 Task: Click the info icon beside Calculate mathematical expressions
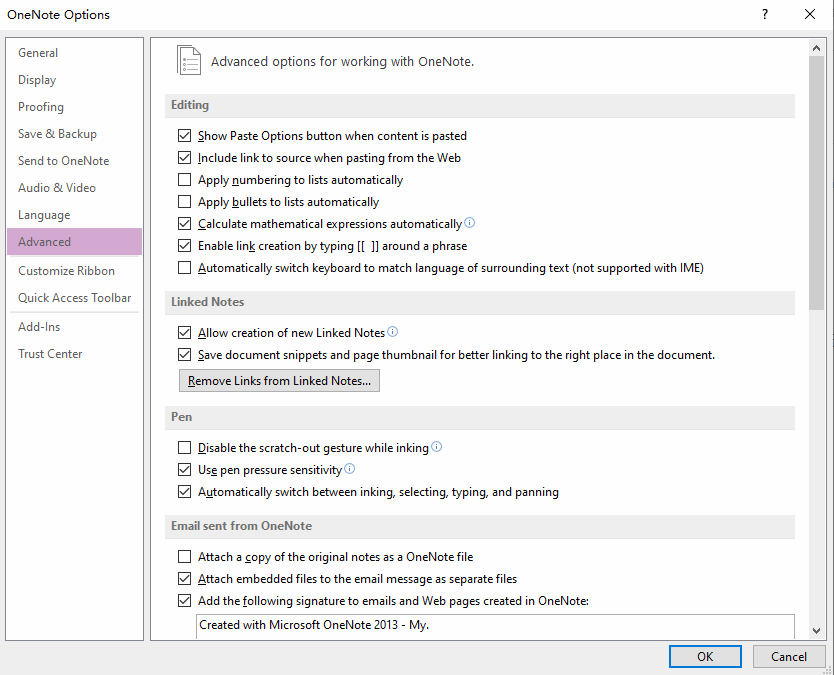pyautogui.click(x=469, y=223)
